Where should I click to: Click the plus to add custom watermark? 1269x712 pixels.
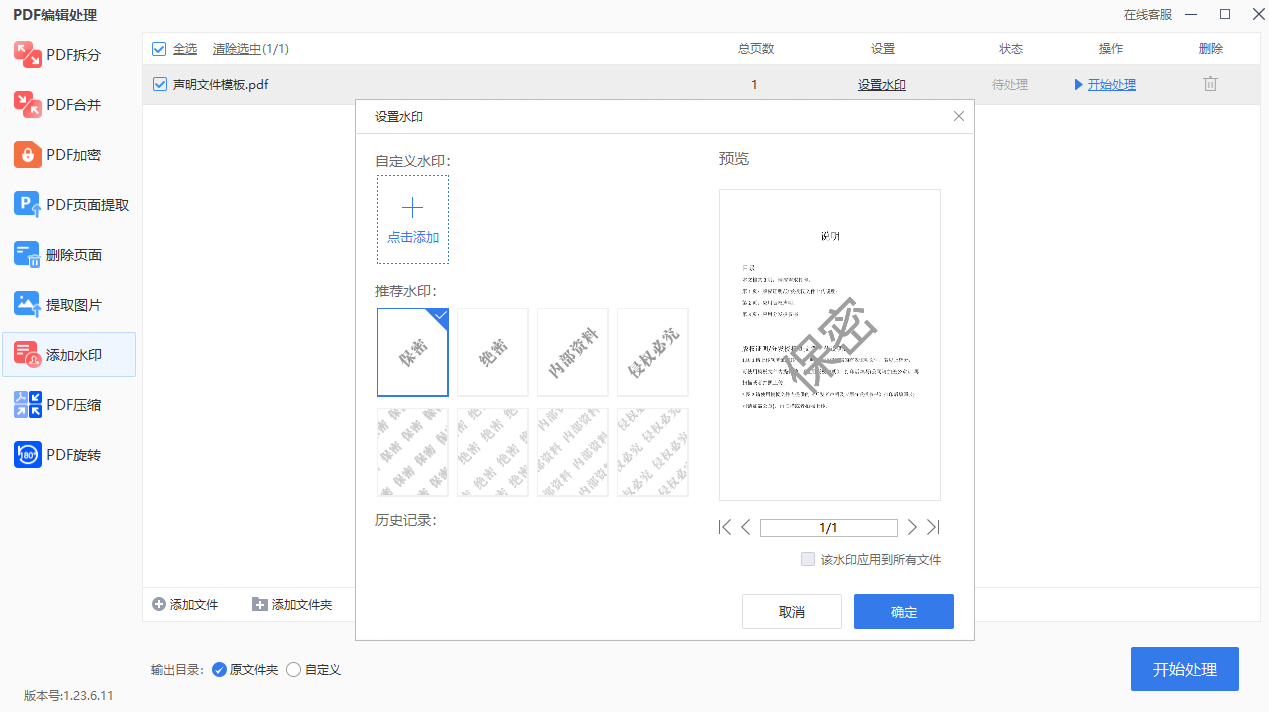pyautogui.click(x=412, y=208)
